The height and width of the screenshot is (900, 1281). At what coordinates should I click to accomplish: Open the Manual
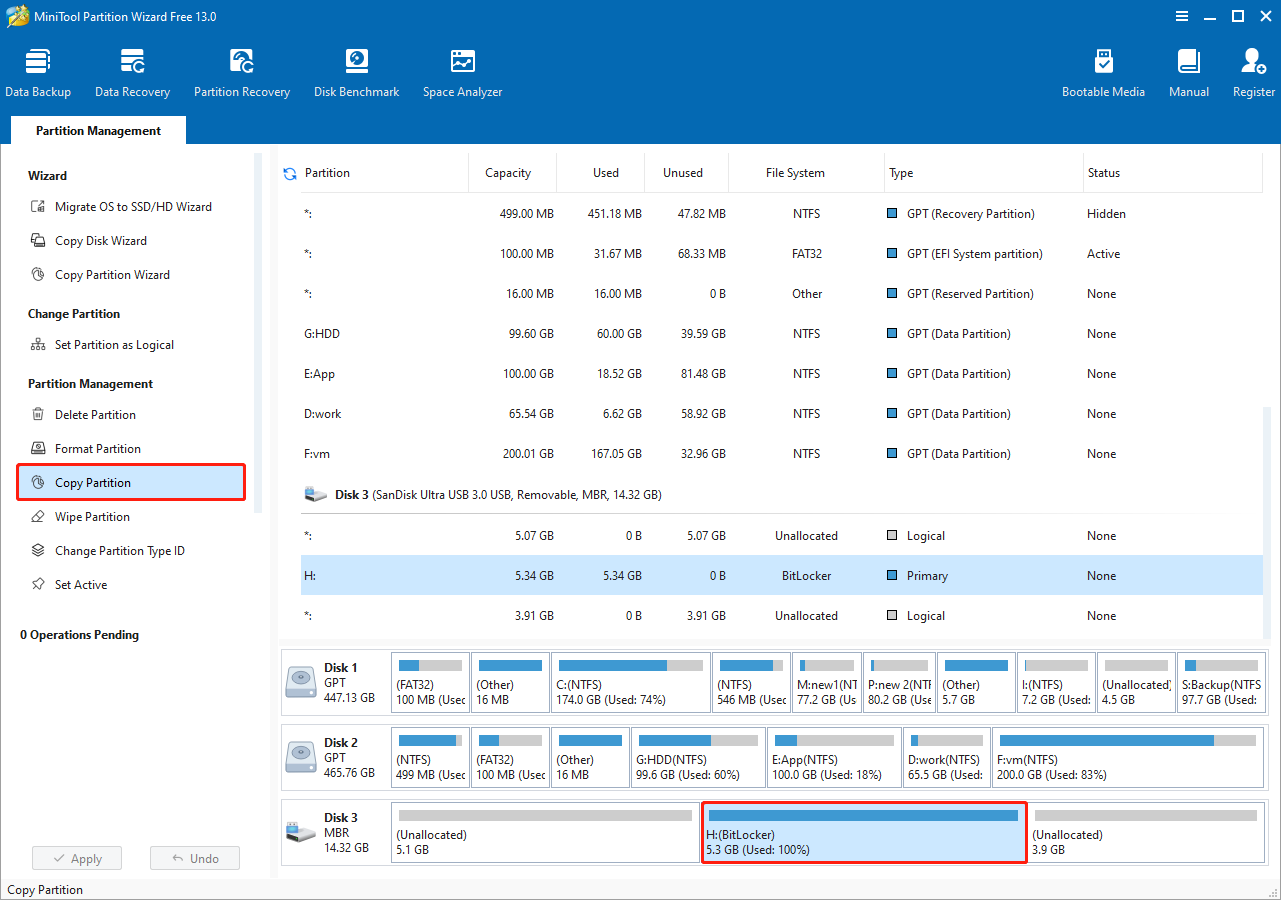(1187, 70)
